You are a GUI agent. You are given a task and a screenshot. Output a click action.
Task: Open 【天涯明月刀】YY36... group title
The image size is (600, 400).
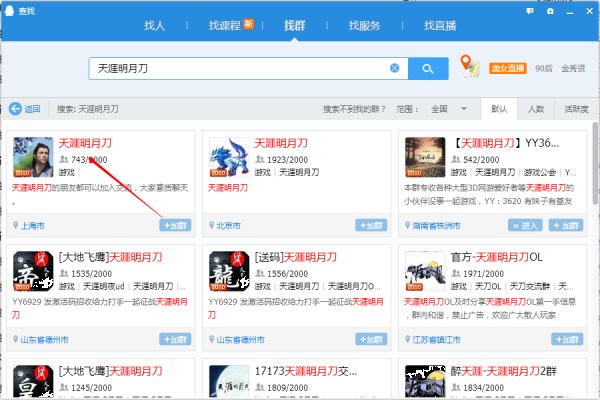pos(505,143)
